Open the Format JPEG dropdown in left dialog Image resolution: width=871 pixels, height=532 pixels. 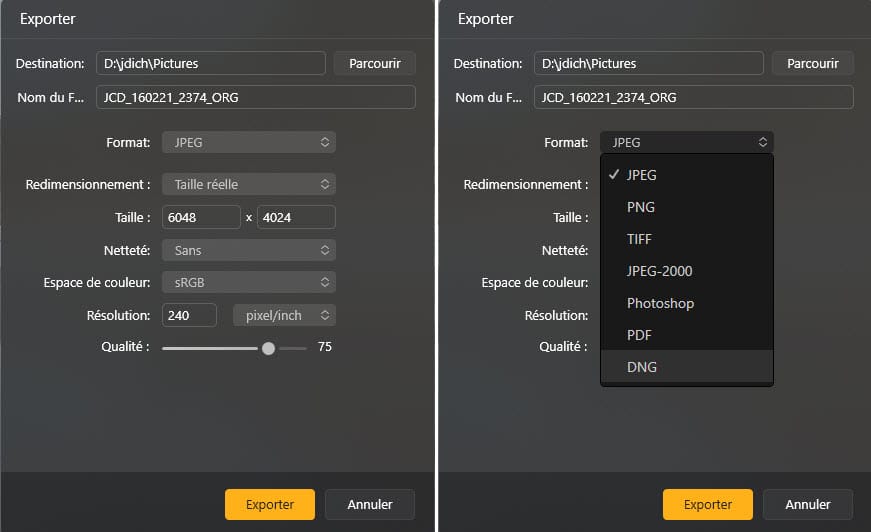coord(249,142)
